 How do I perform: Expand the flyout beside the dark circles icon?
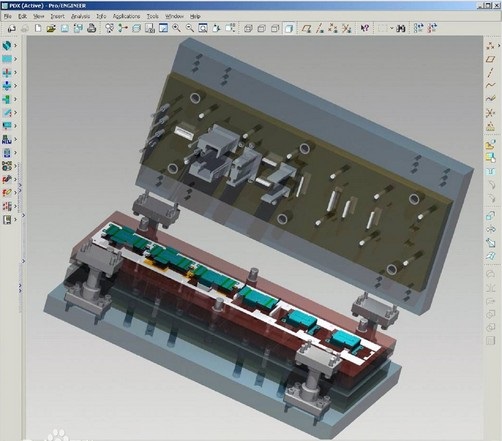[x=15, y=166]
